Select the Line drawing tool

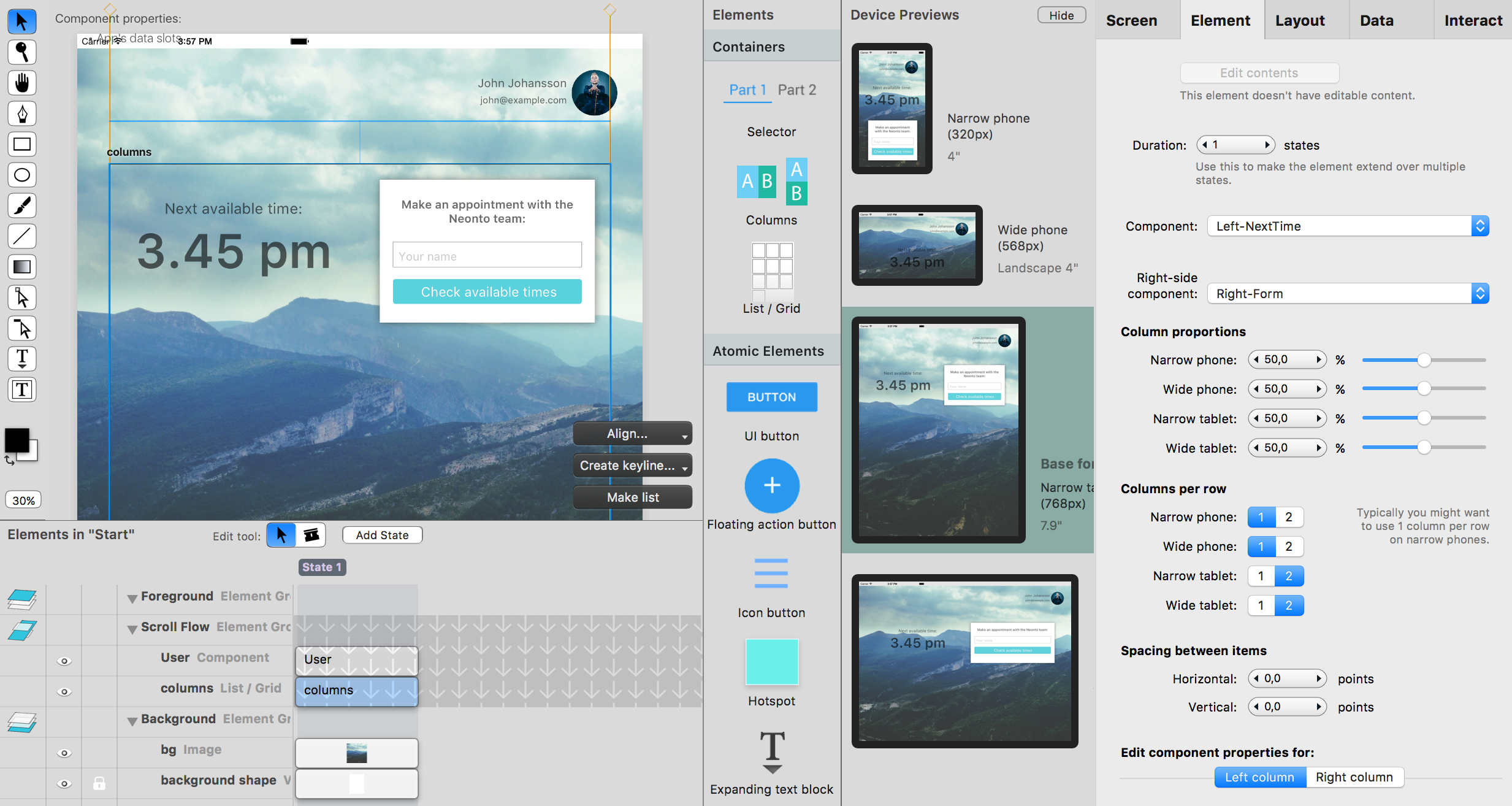[x=22, y=236]
